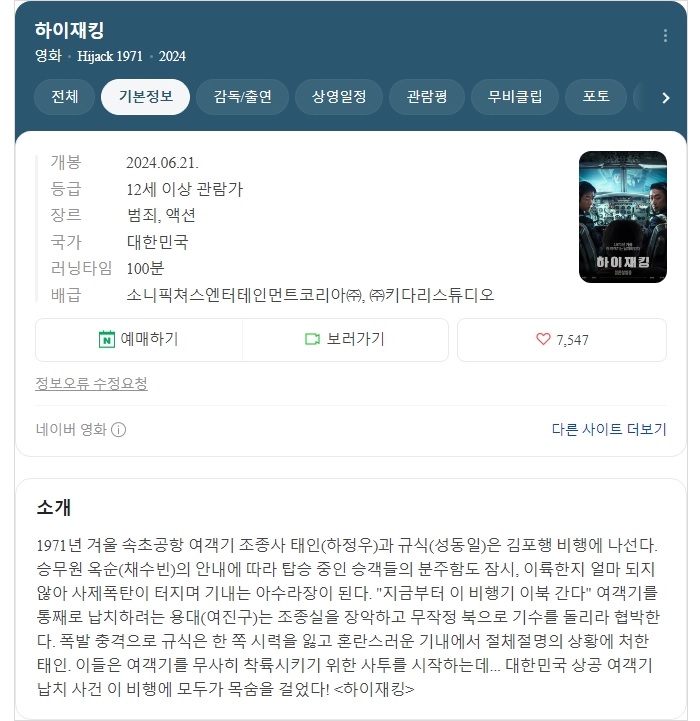Click the info icon beside 네이버 영화
The height and width of the screenshot is (721, 700).
(x=119, y=429)
